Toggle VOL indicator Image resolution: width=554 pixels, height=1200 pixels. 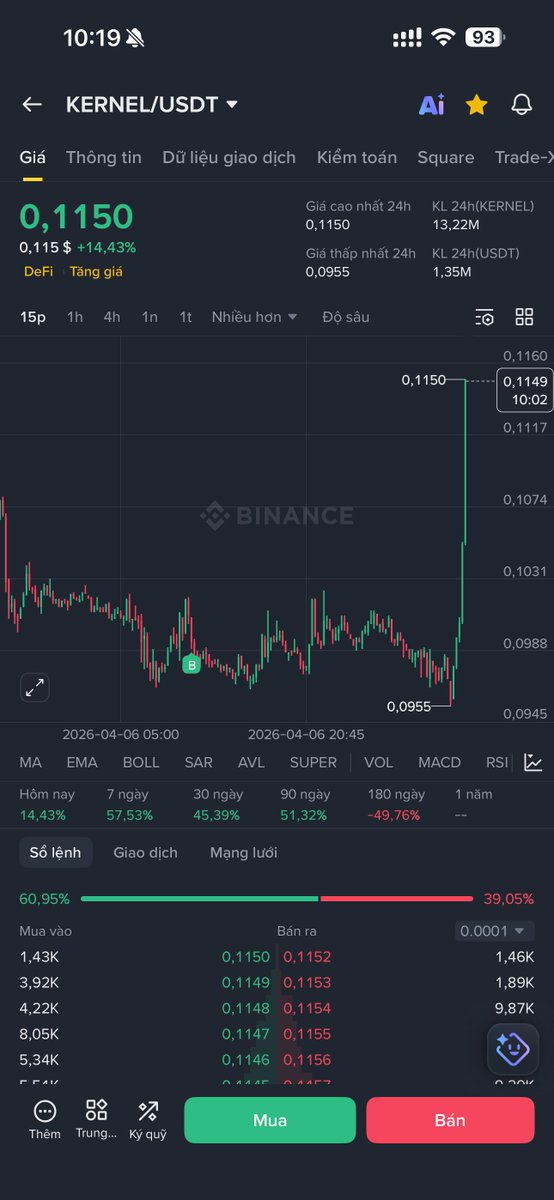pyautogui.click(x=379, y=762)
